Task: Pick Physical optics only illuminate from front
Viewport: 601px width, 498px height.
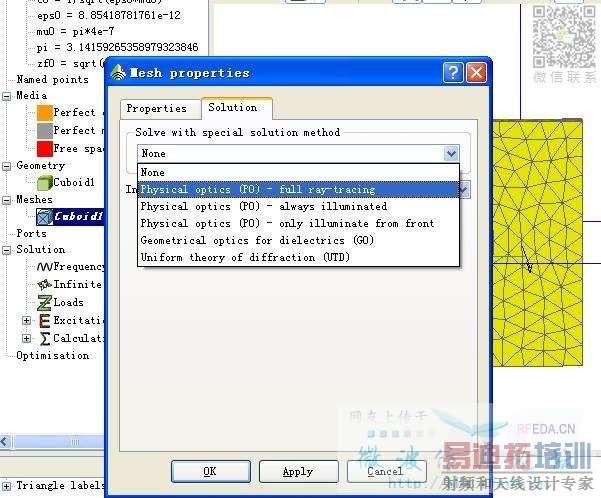Action: (x=298, y=224)
